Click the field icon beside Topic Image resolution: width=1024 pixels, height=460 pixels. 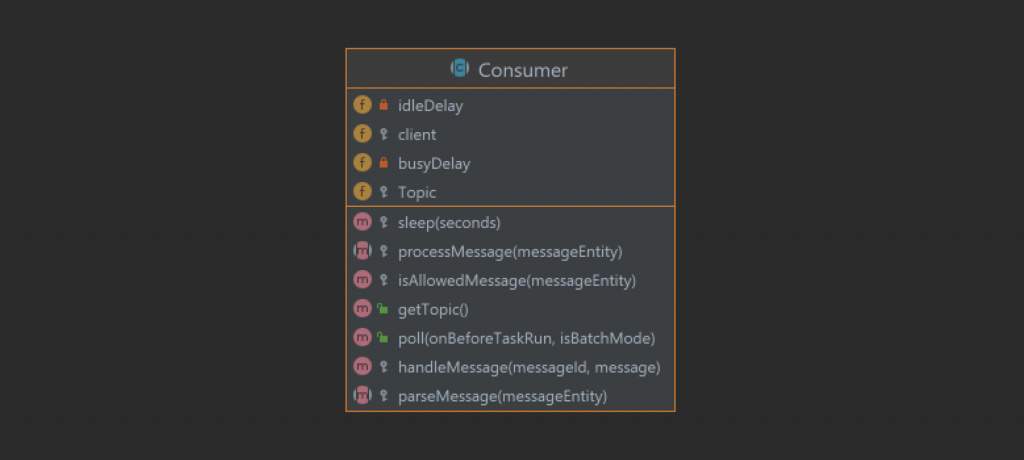(362, 192)
